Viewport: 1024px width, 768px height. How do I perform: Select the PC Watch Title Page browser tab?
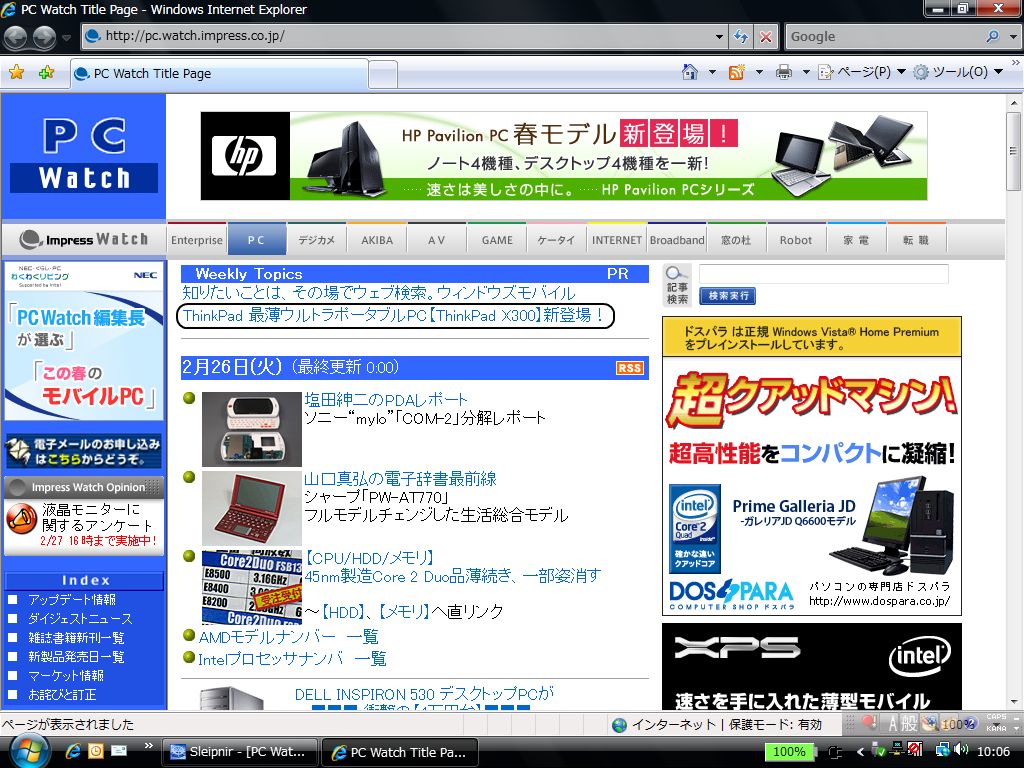[x=219, y=74]
